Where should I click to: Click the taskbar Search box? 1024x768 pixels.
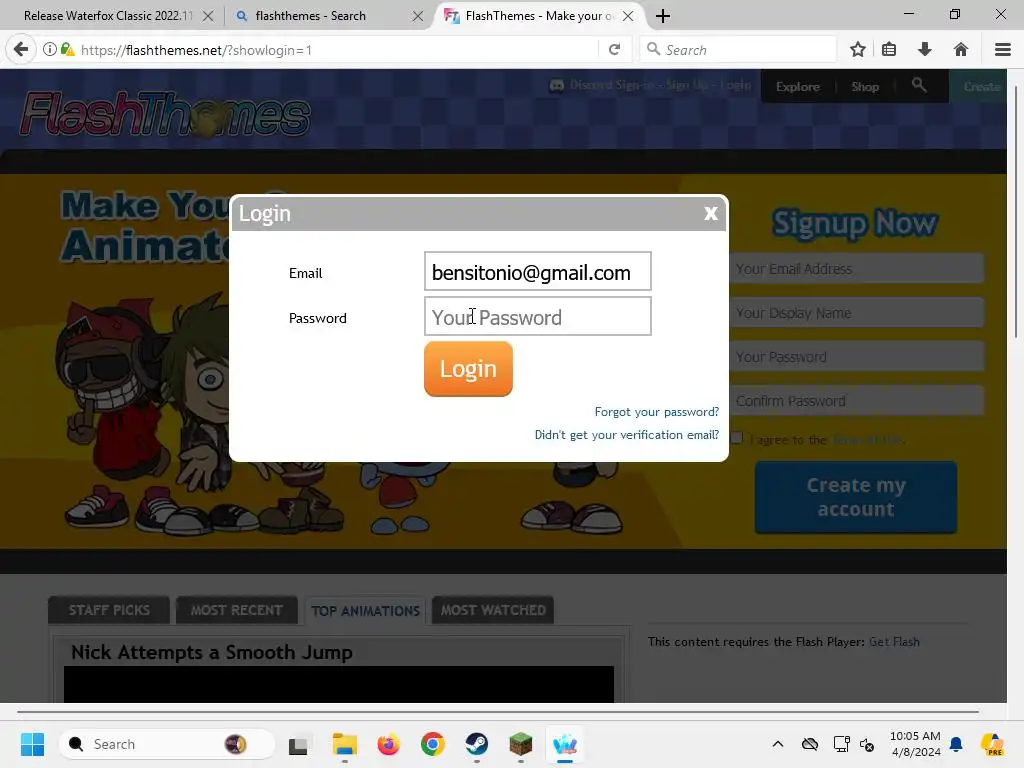(x=168, y=744)
